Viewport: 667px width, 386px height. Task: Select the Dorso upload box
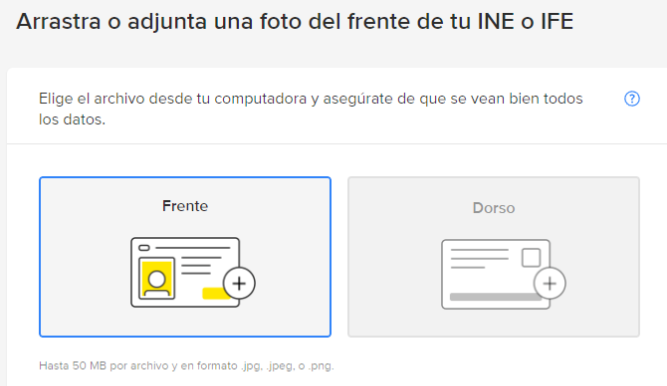(x=493, y=257)
